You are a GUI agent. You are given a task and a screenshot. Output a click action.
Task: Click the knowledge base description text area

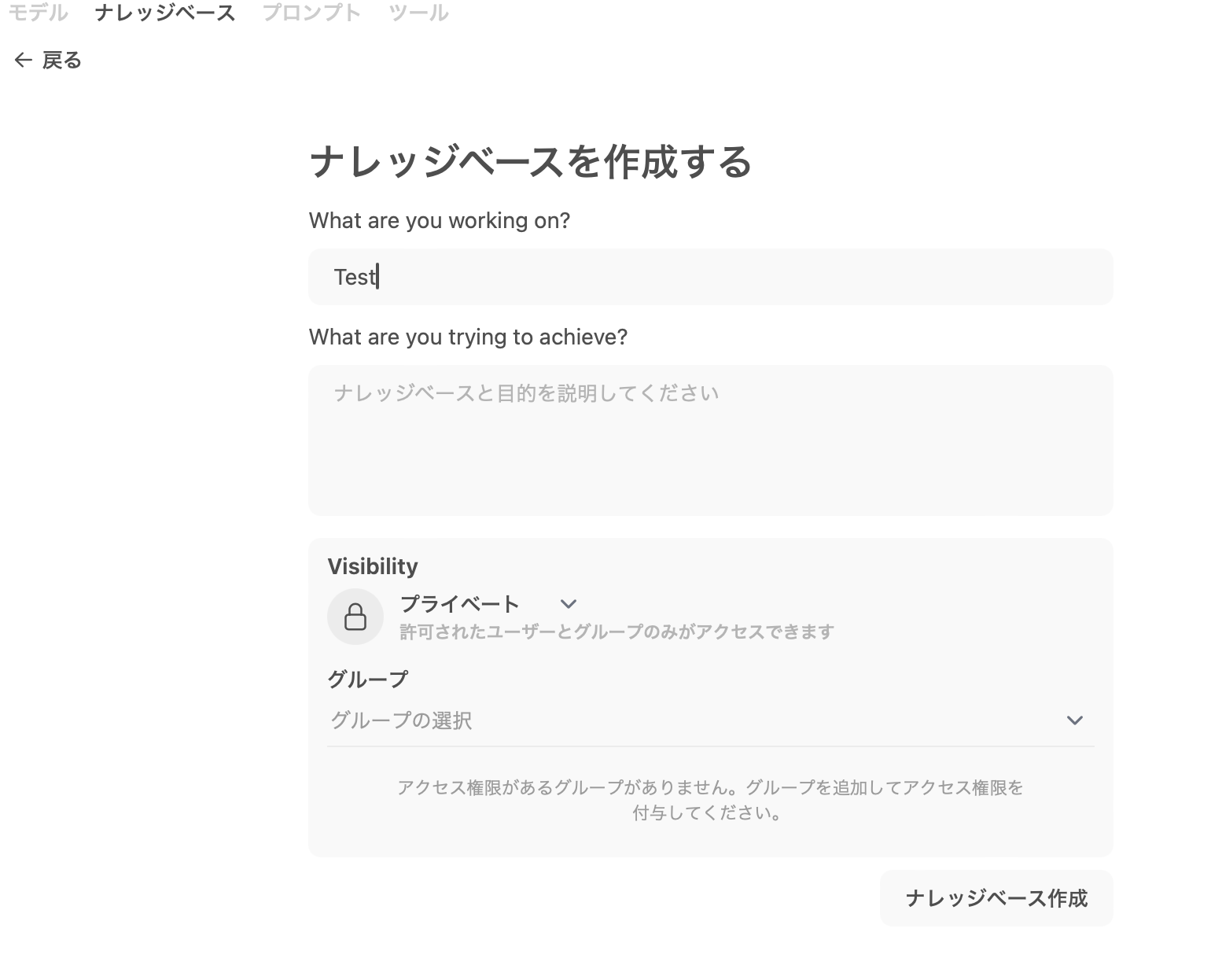[x=710, y=440]
